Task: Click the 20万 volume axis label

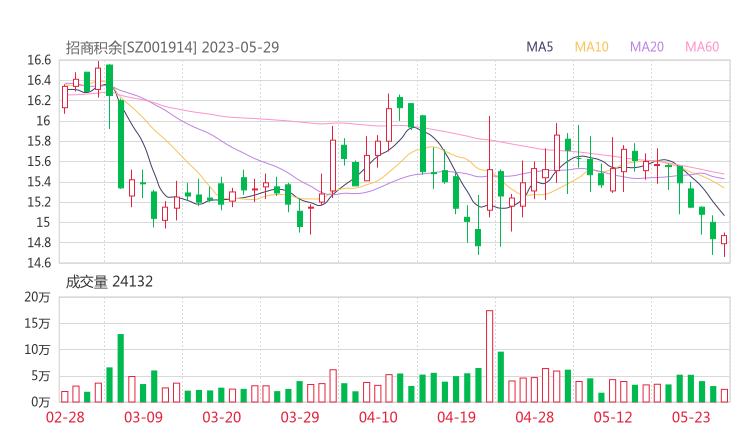Action: point(37,297)
